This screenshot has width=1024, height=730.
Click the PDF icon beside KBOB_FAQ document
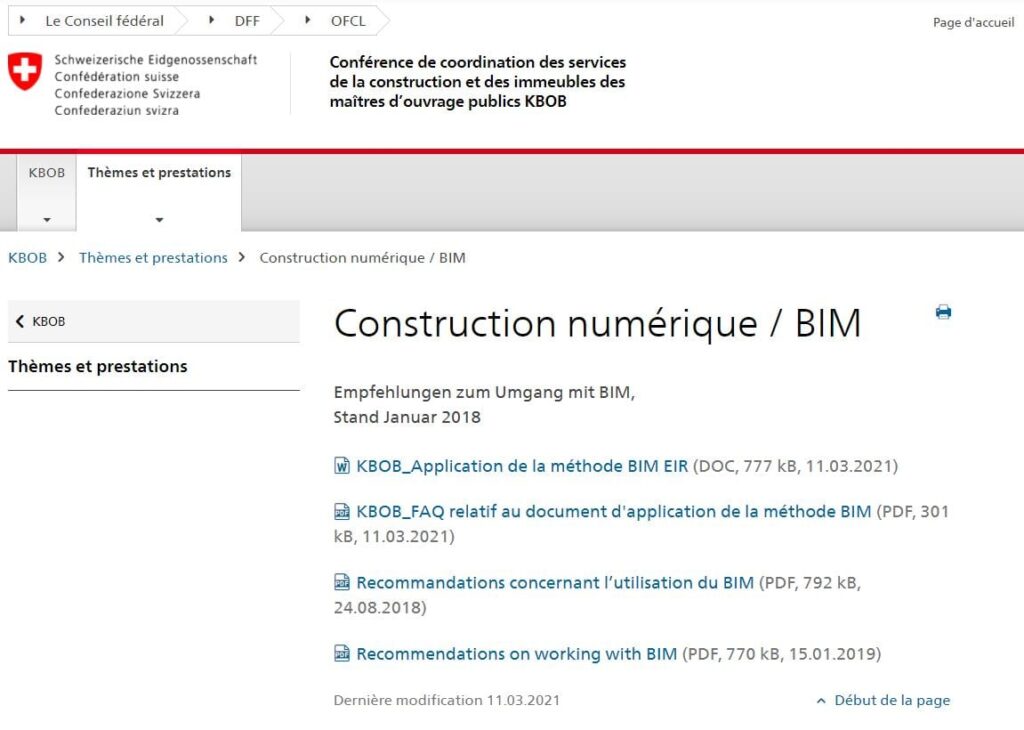tap(342, 511)
